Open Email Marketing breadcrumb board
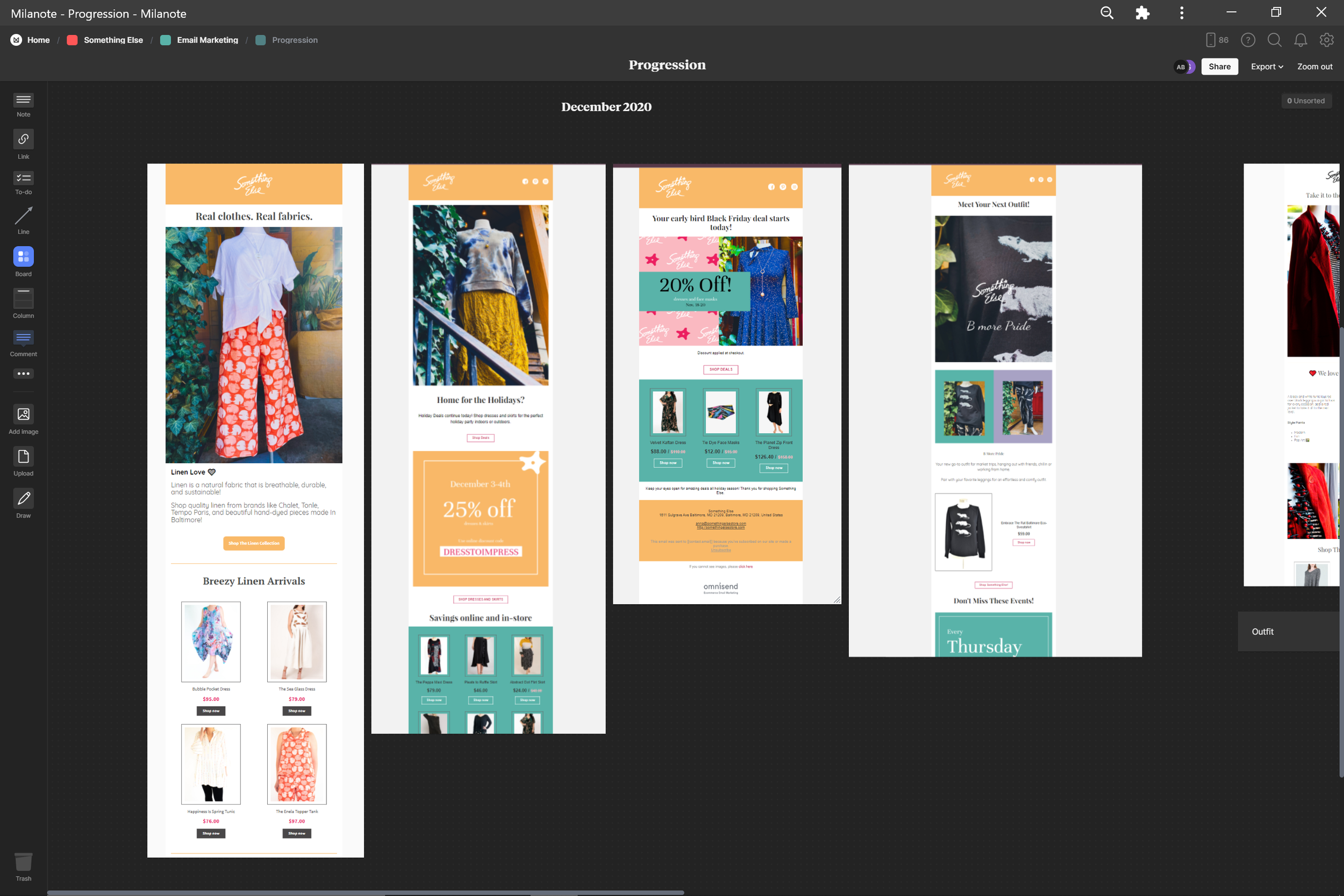 [x=199, y=40]
